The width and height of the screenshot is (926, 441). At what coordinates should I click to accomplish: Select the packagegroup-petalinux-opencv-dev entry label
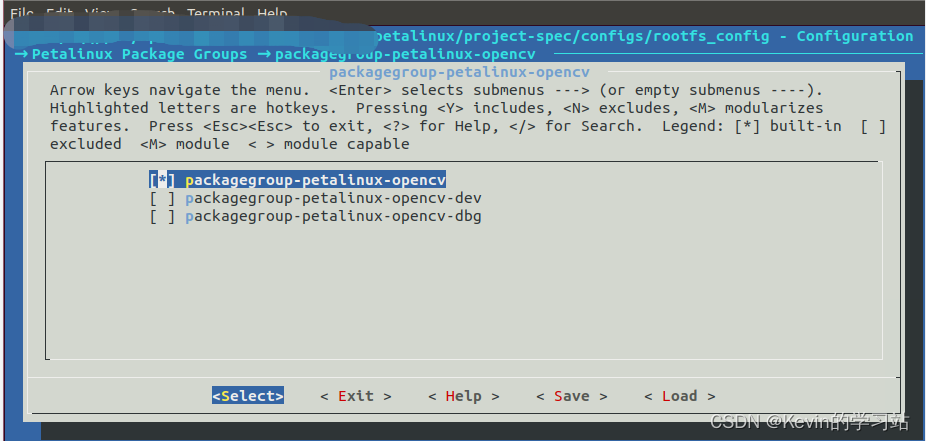tap(333, 198)
